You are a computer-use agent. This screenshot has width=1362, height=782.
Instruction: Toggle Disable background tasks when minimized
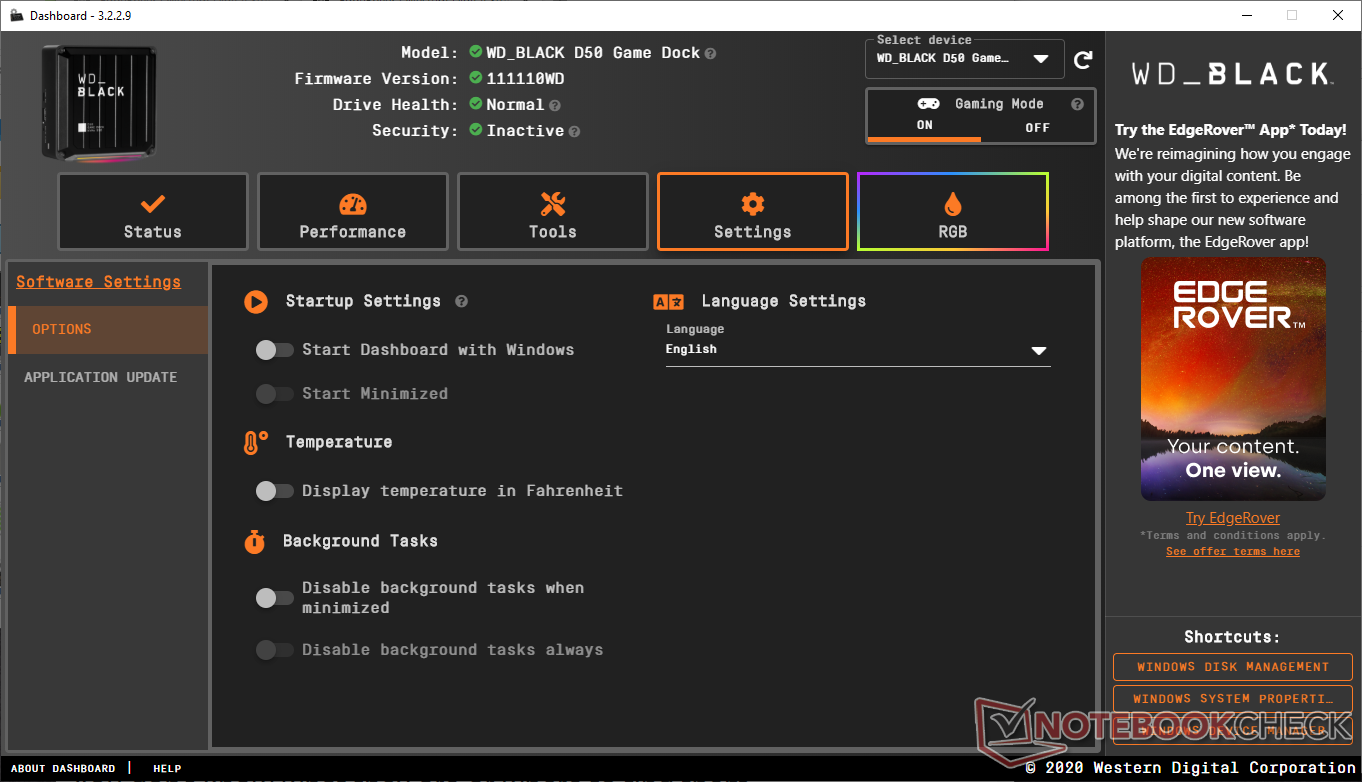point(274,598)
